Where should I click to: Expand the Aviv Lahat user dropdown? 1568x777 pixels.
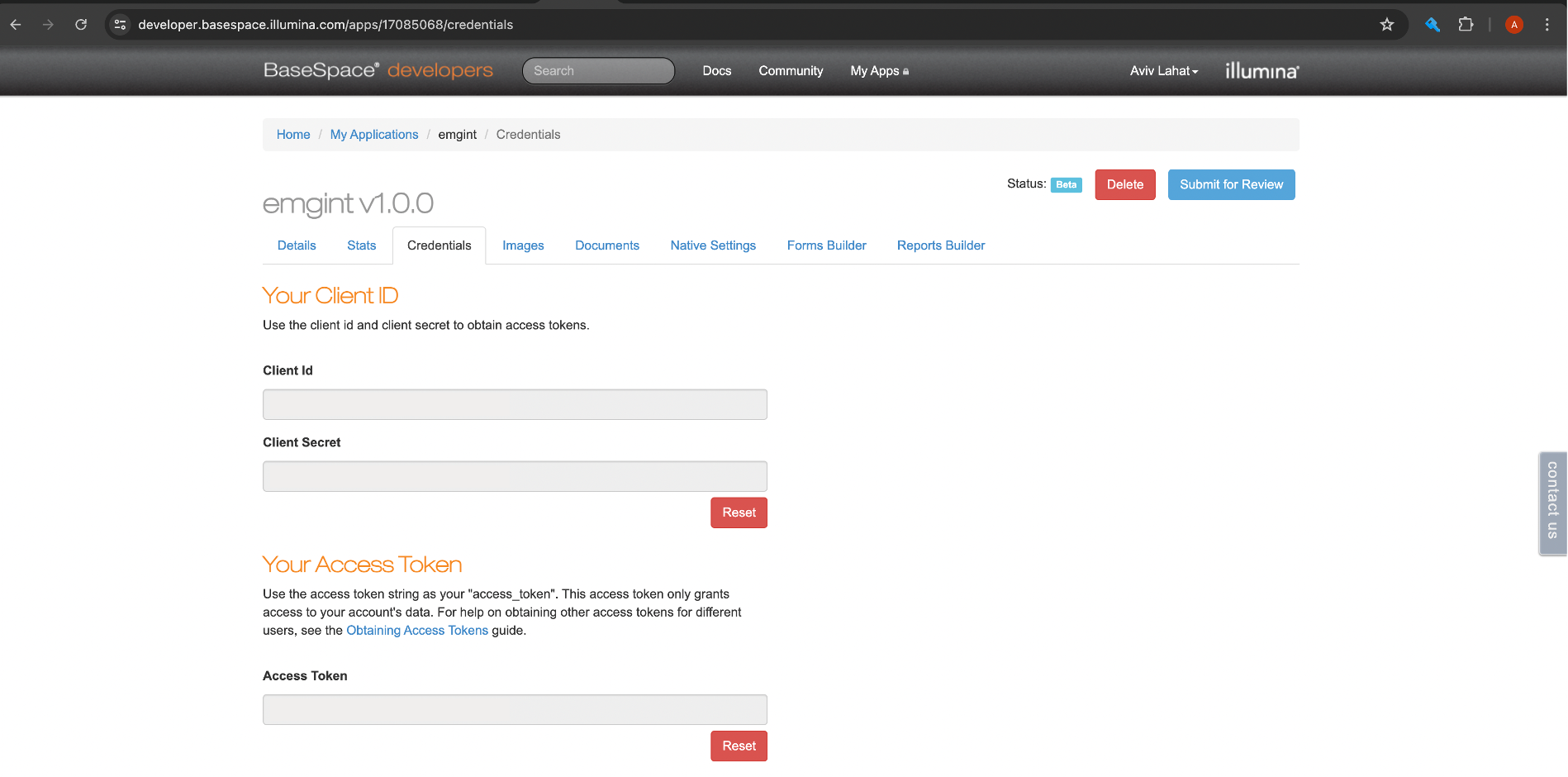point(1163,71)
